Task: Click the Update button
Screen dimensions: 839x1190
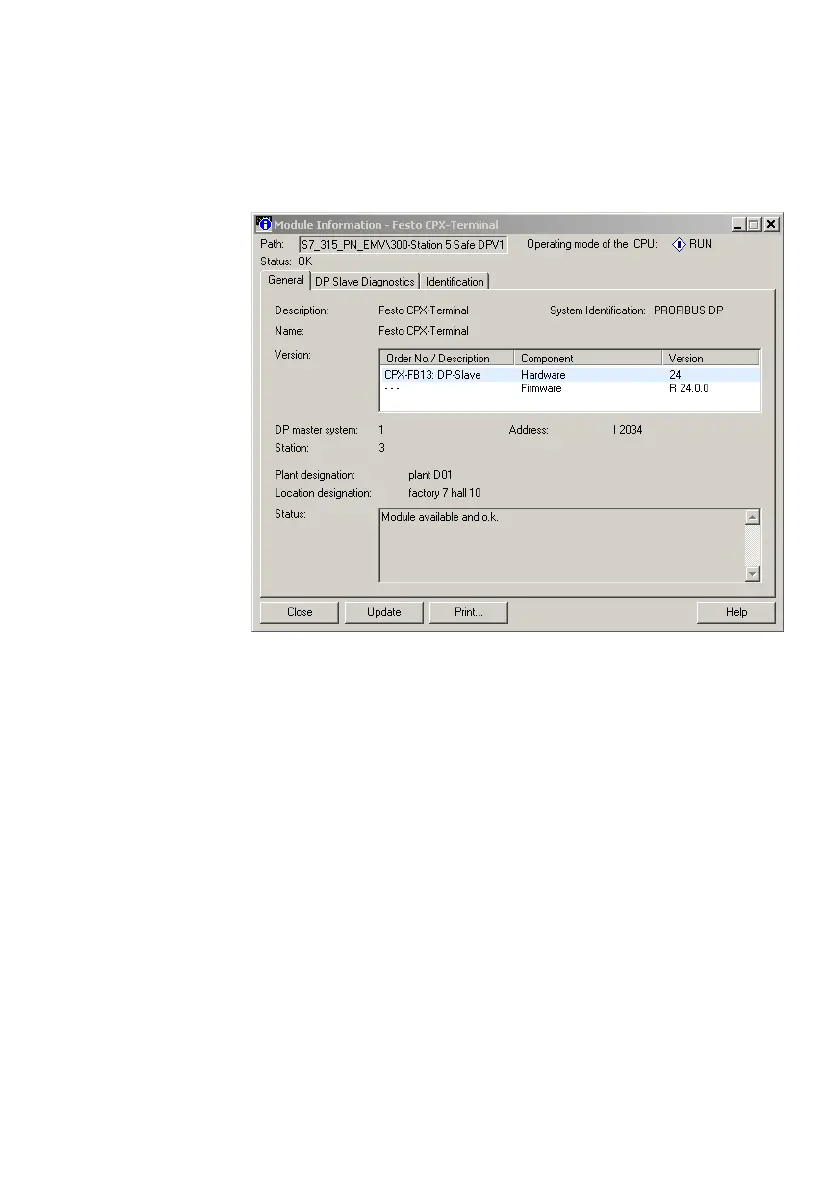Action: (384, 612)
